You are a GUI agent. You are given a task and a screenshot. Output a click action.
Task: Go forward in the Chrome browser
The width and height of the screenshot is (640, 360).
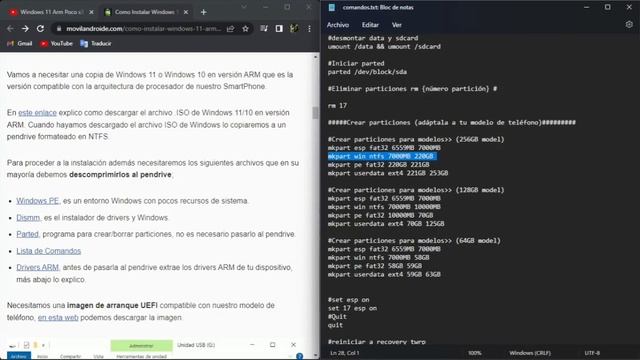tap(25, 29)
